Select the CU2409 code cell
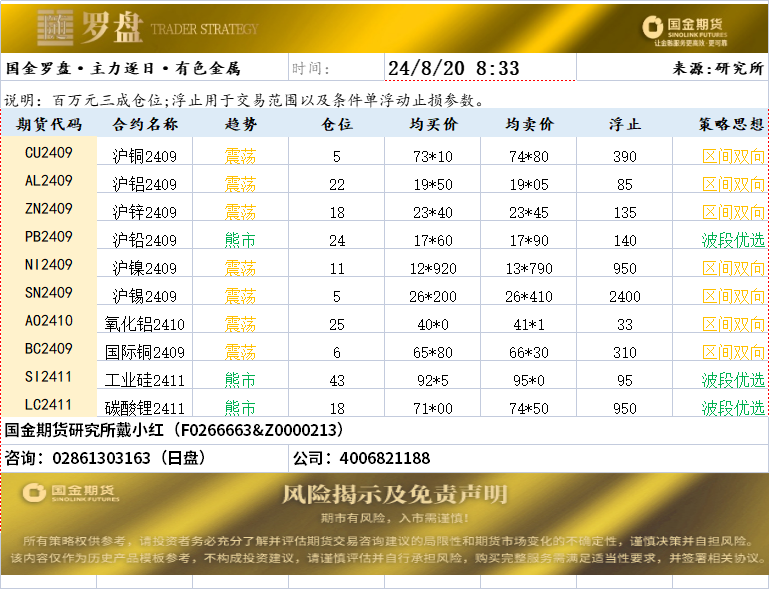 [49, 151]
